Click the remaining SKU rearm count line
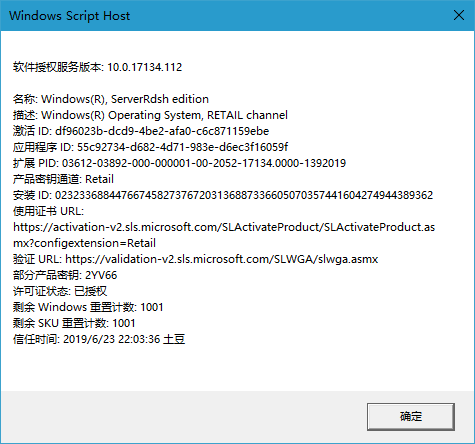This screenshot has height=444, width=475. [x=74, y=323]
